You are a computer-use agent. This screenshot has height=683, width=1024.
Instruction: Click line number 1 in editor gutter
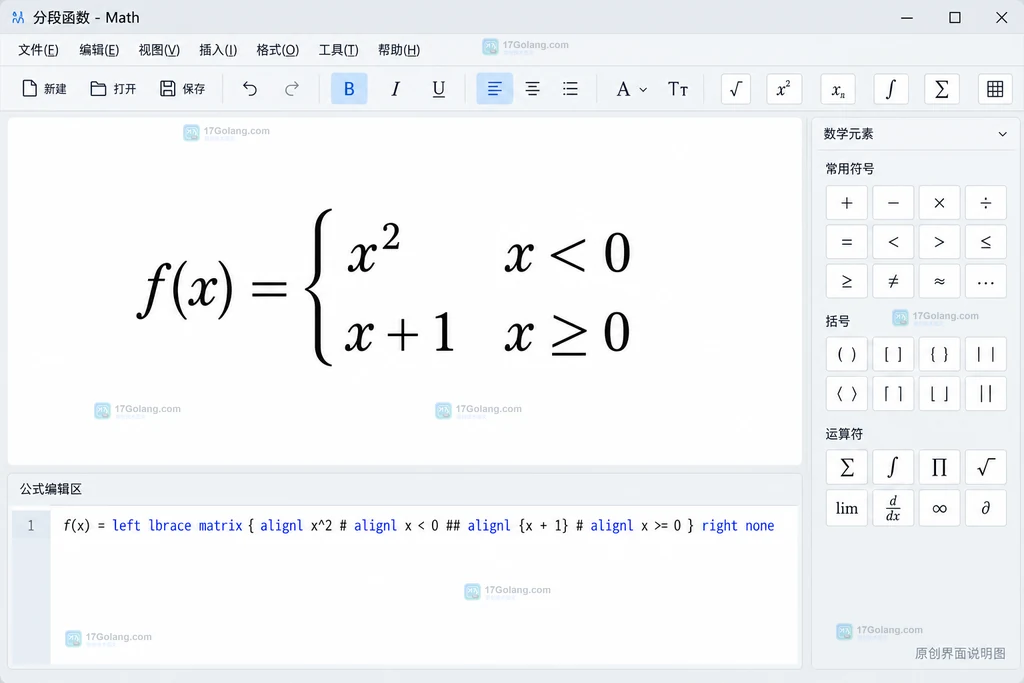coord(31,526)
